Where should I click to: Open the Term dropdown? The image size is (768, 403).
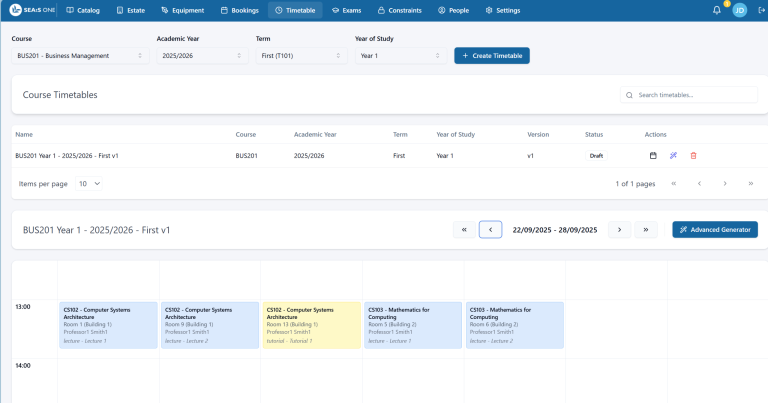(301, 56)
